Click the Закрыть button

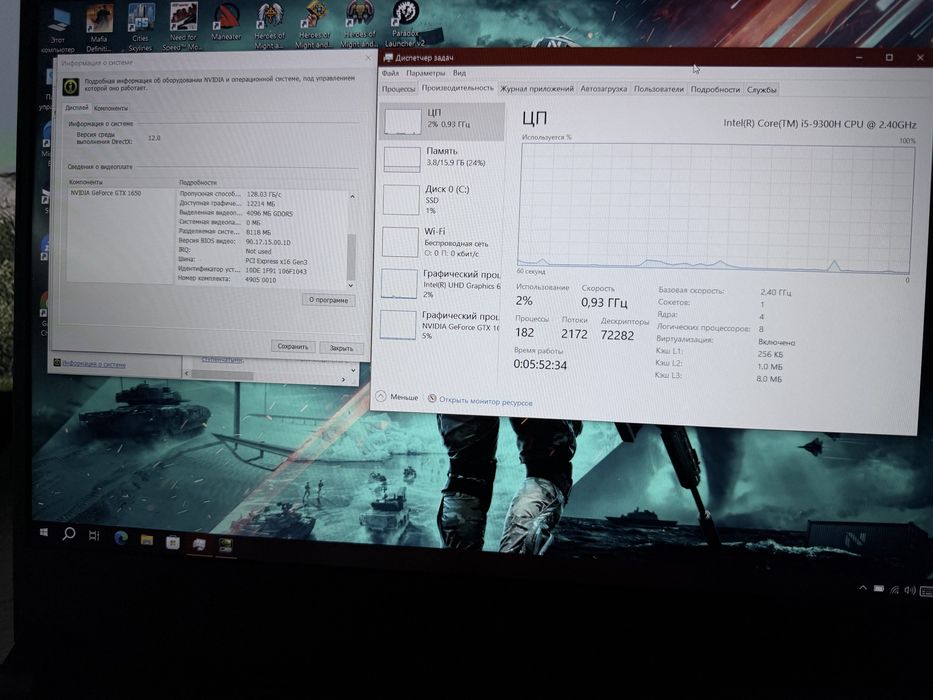(342, 348)
